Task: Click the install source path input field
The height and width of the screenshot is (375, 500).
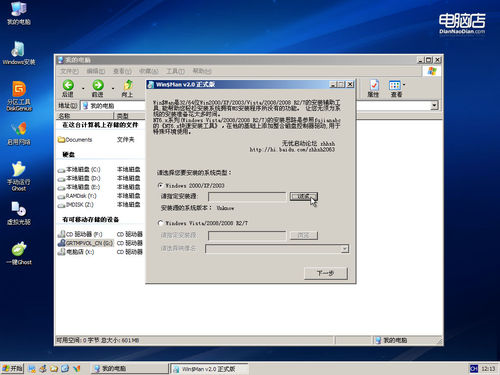Action: point(247,197)
